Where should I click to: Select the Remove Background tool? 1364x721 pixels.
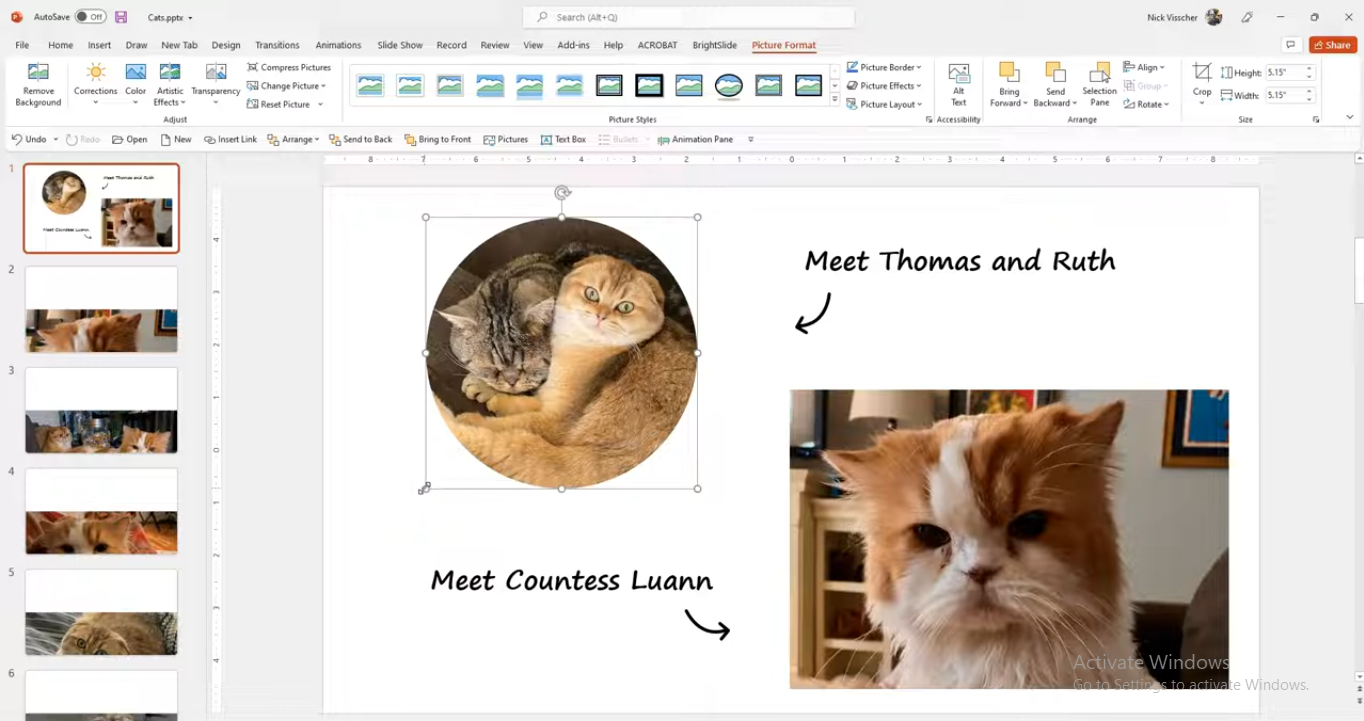37,84
